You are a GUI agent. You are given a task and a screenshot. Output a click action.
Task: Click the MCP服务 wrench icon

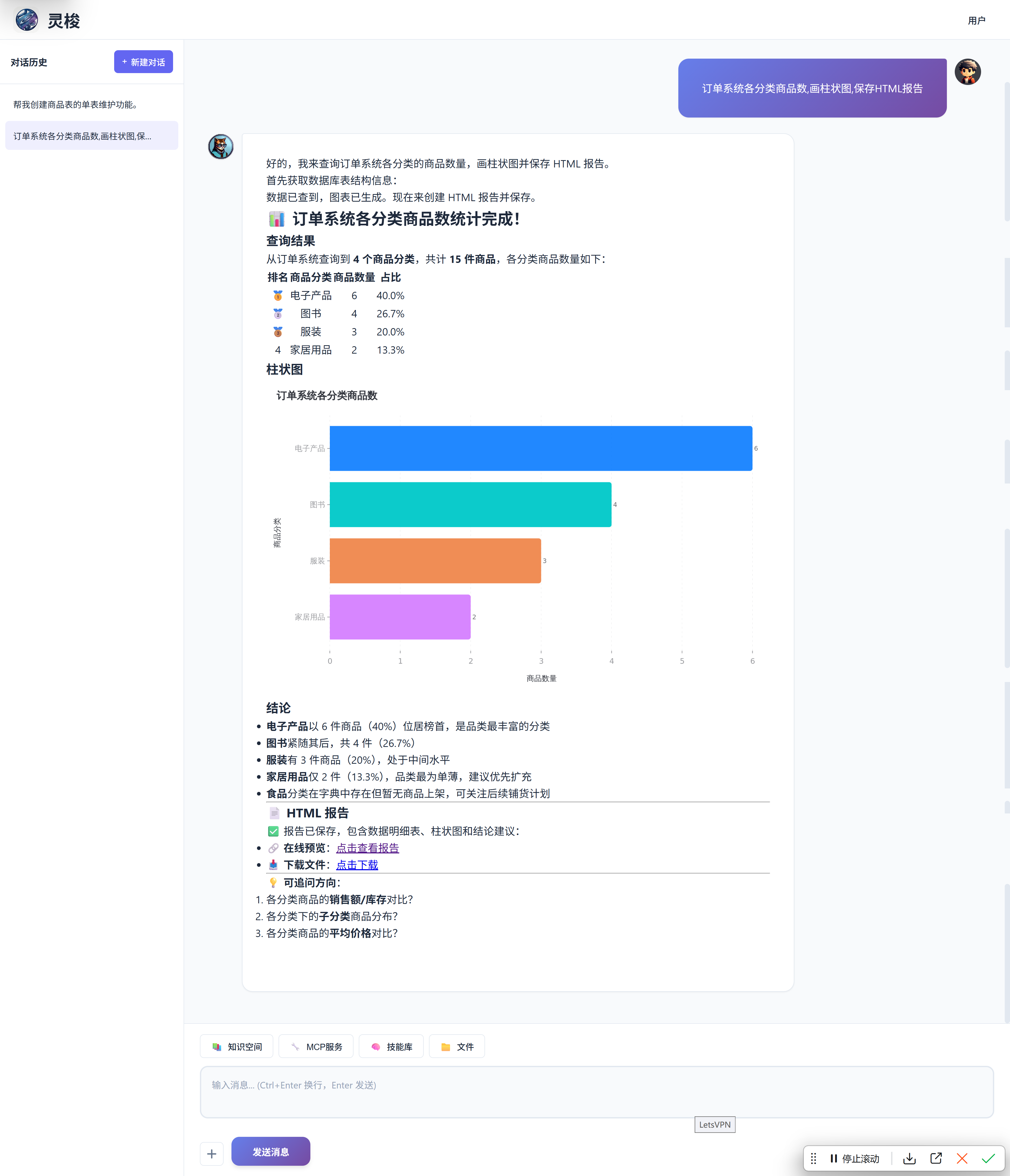pos(295,1047)
